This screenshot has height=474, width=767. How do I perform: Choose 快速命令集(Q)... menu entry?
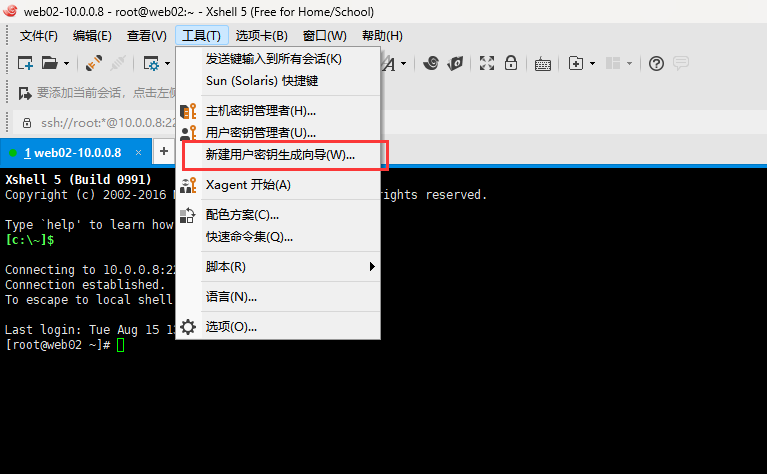click(278, 237)
